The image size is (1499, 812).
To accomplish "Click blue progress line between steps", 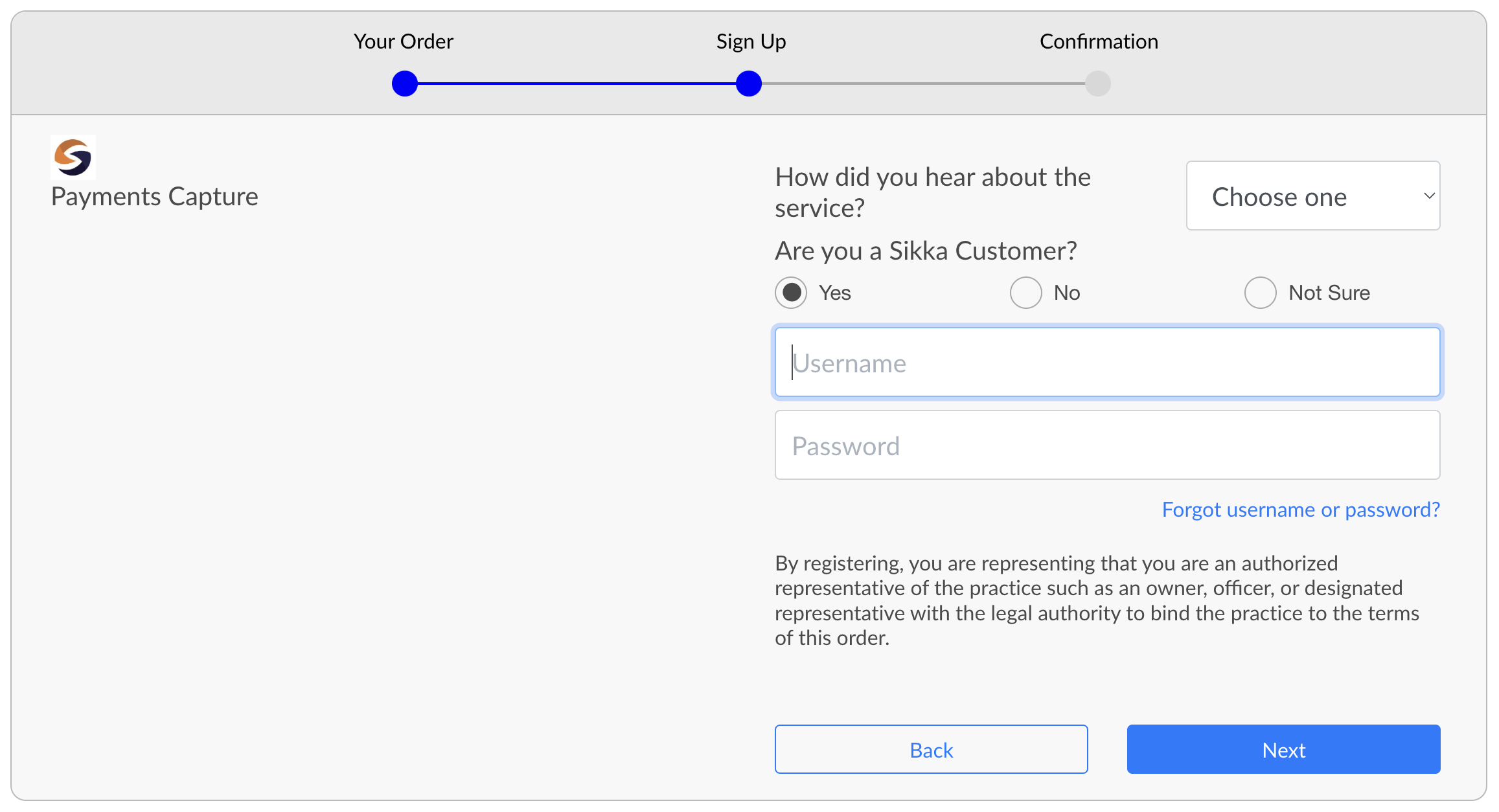I will point(577,84).
